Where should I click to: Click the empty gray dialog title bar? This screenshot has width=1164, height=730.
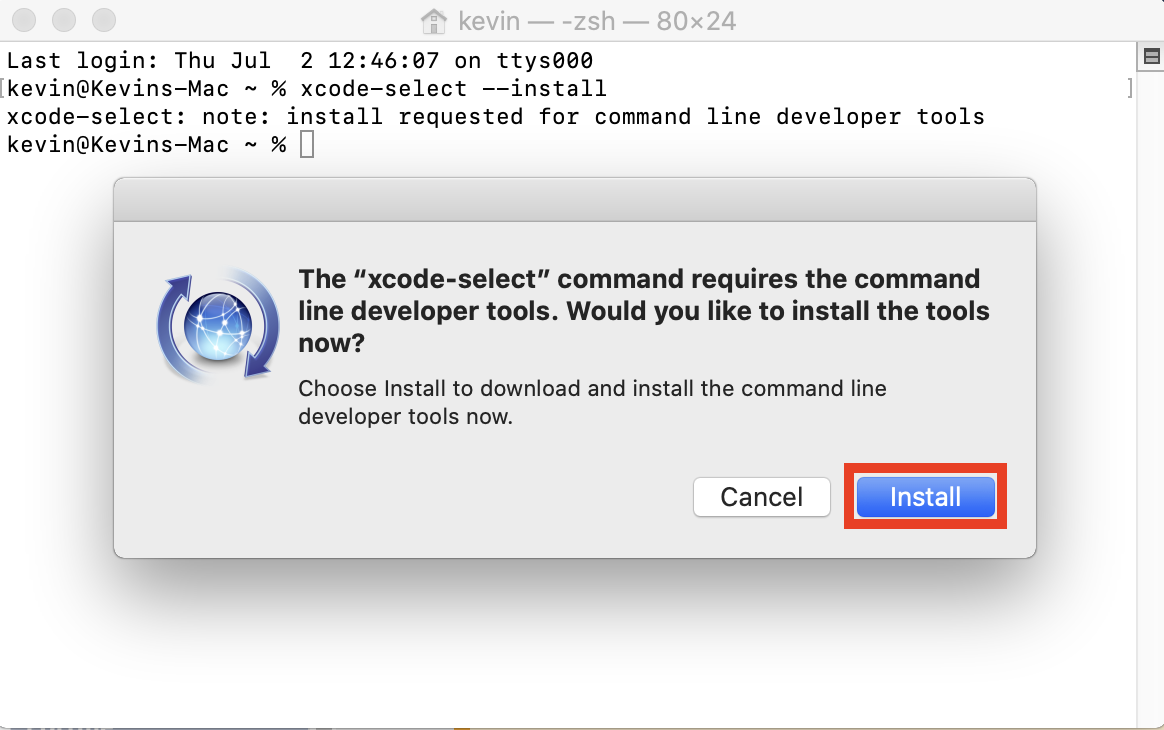pyautogui.click(x=575, y=200)
